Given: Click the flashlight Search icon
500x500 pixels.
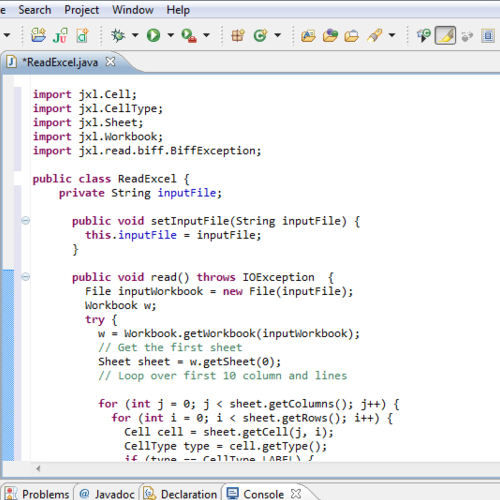Looking at the screenshot, I should click(374, 35).
